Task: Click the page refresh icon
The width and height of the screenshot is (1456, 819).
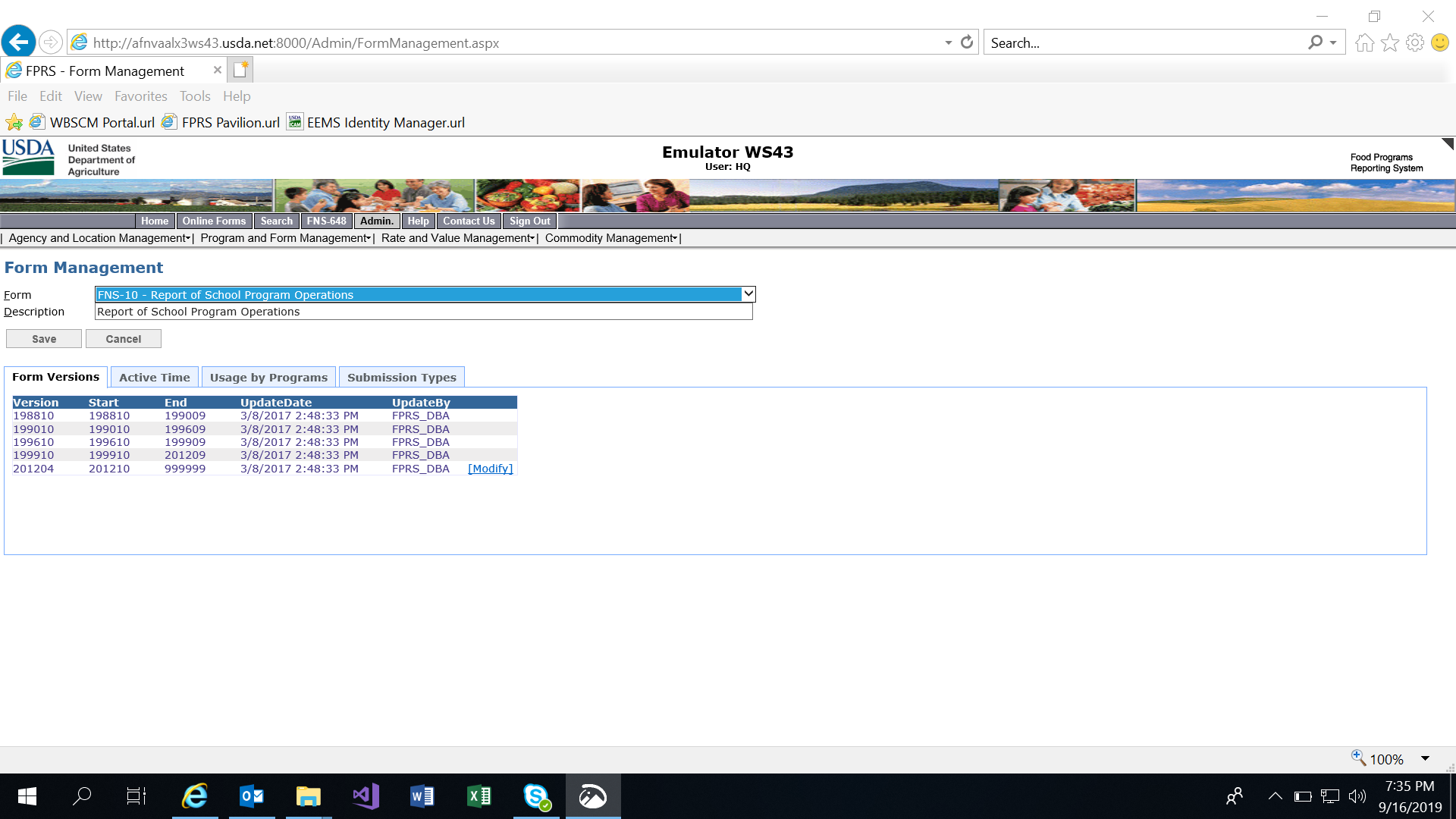Action: (967, 42)
